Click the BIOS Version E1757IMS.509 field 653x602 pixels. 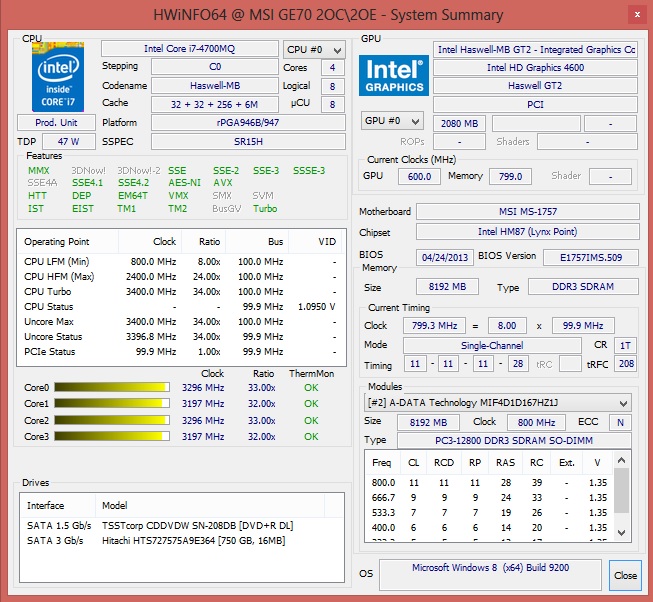tap(591, 257)
